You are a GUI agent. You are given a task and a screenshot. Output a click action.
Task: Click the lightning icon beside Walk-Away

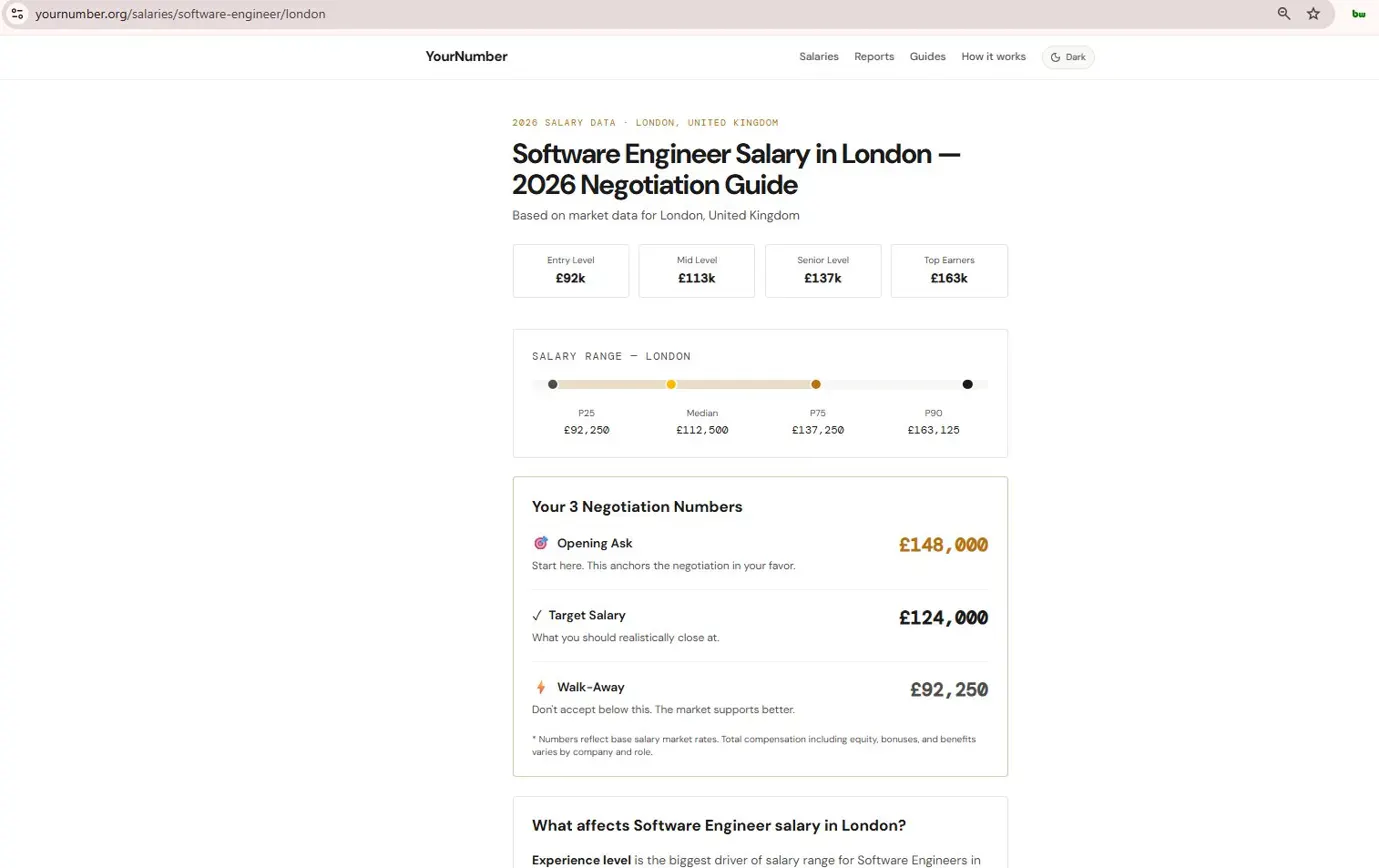point(541,687)
